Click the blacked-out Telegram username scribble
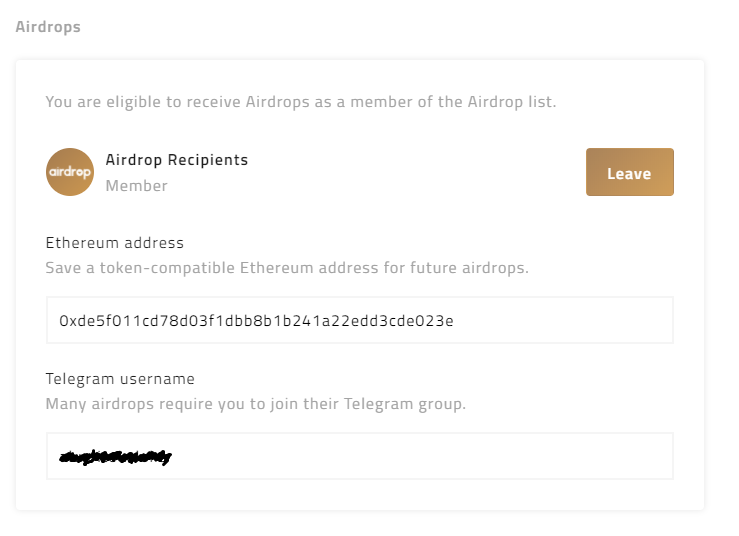This screenshot has height=536, width=739. tap(116, 457)
